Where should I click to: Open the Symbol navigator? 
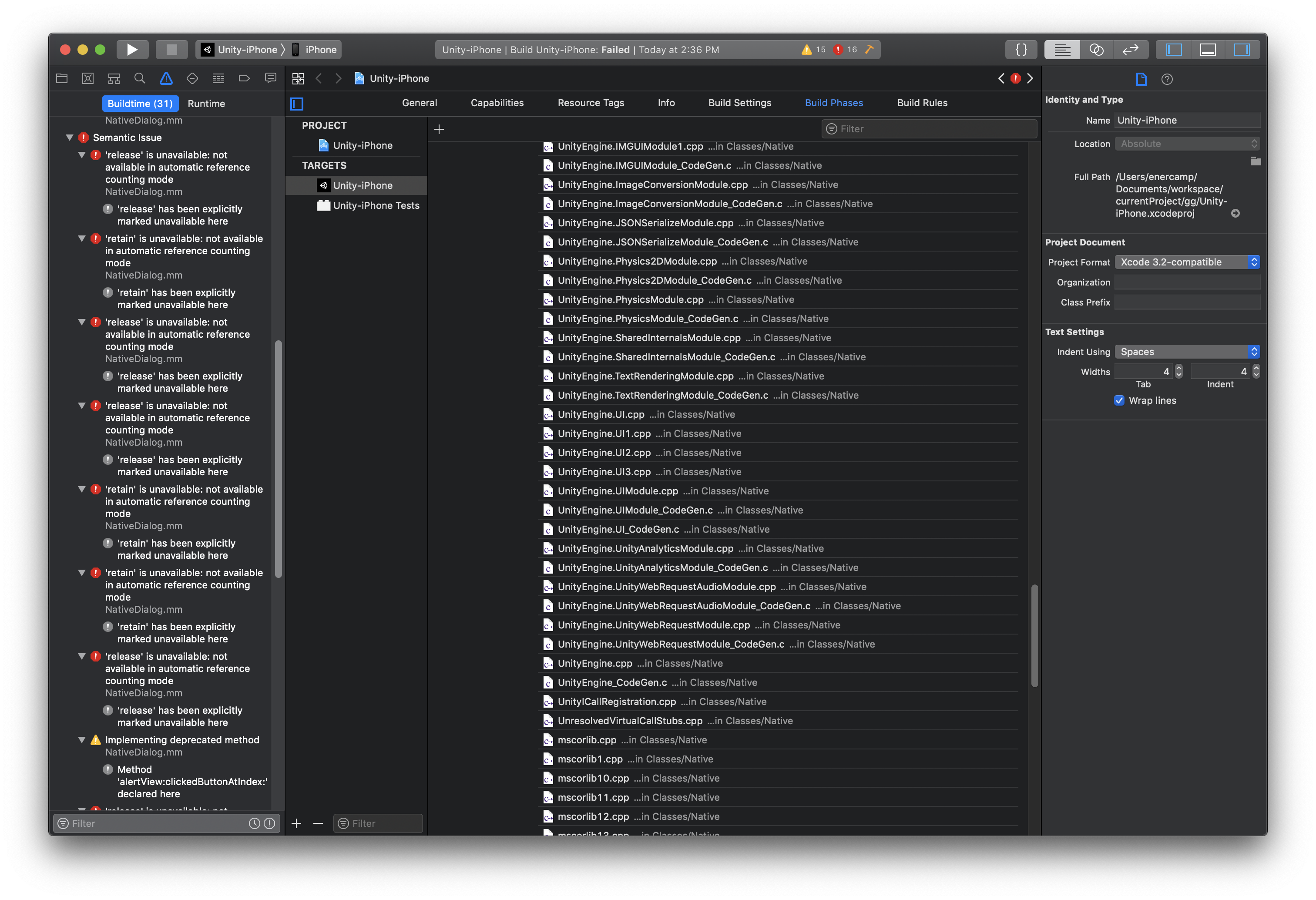coord(114,78)
